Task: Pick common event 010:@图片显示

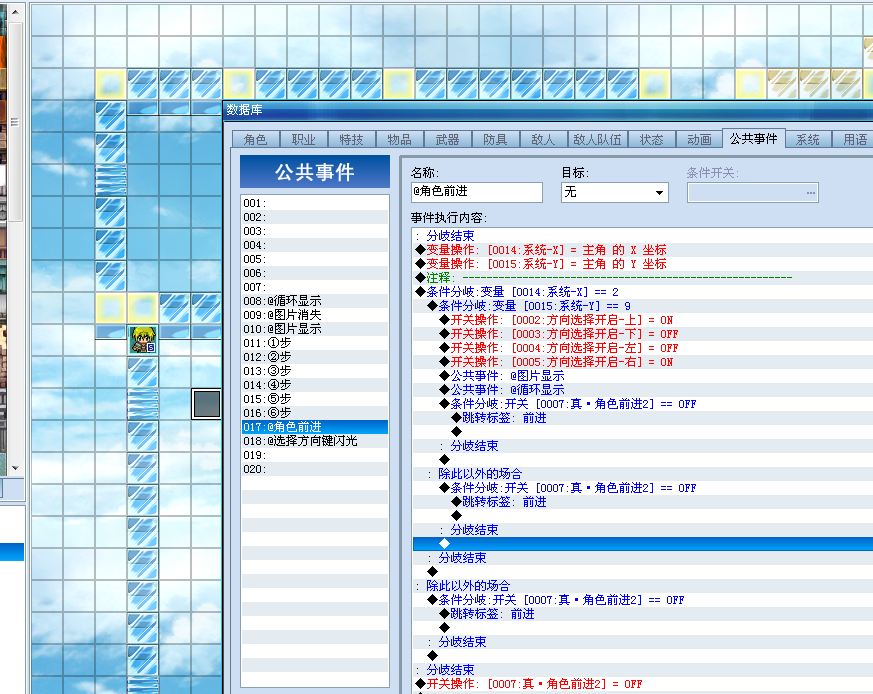Action: click(315, 329)
